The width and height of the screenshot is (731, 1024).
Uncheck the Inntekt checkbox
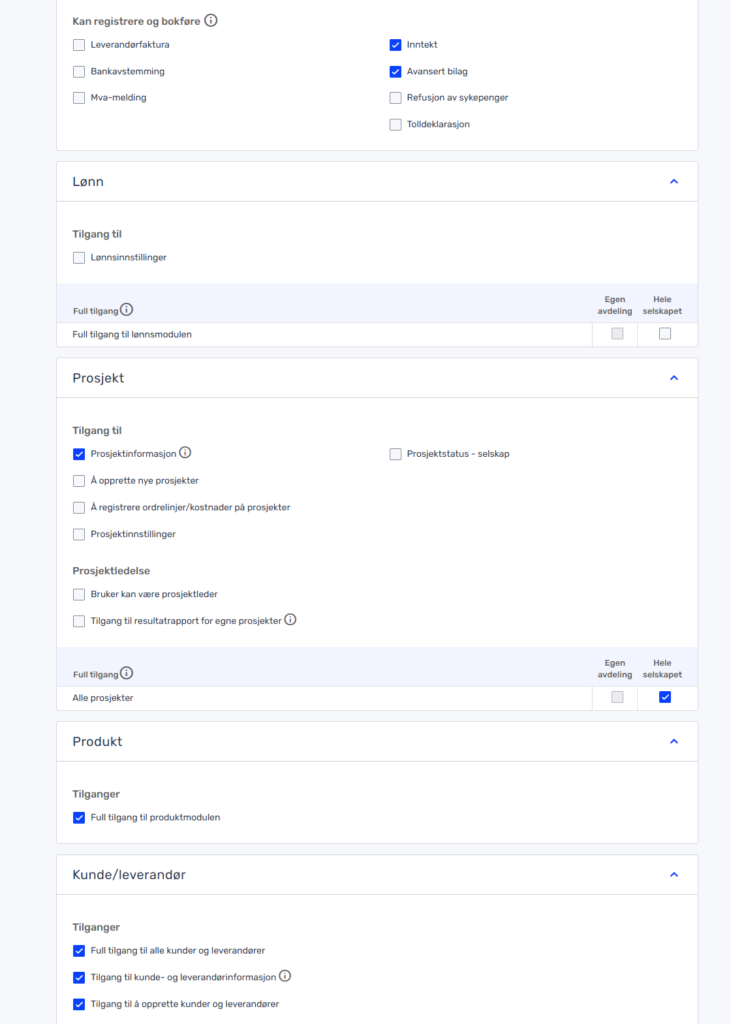click(x=395, y=45)
